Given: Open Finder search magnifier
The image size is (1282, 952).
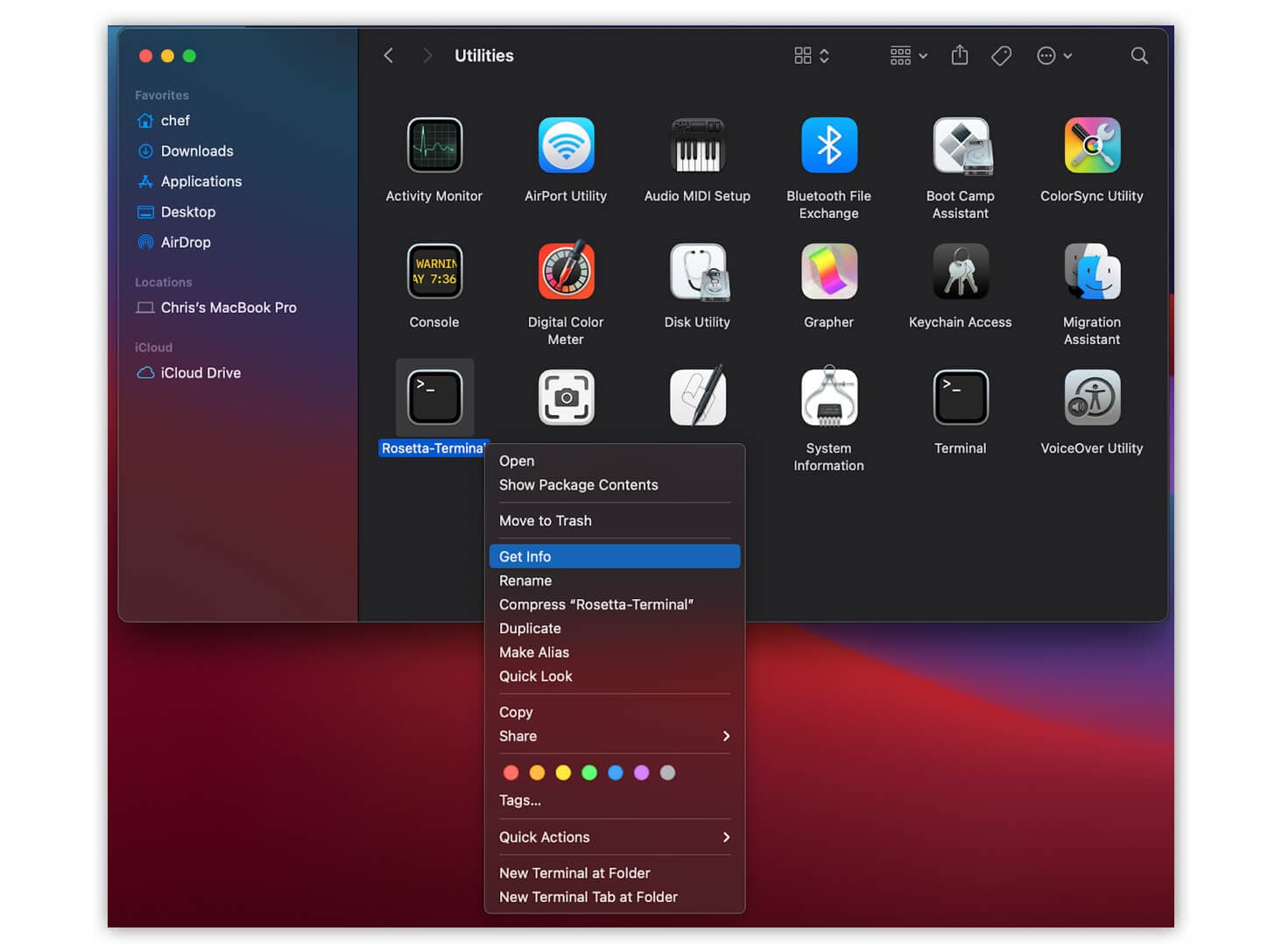Looking at the screenshot, I should [x=1138, y=55].
